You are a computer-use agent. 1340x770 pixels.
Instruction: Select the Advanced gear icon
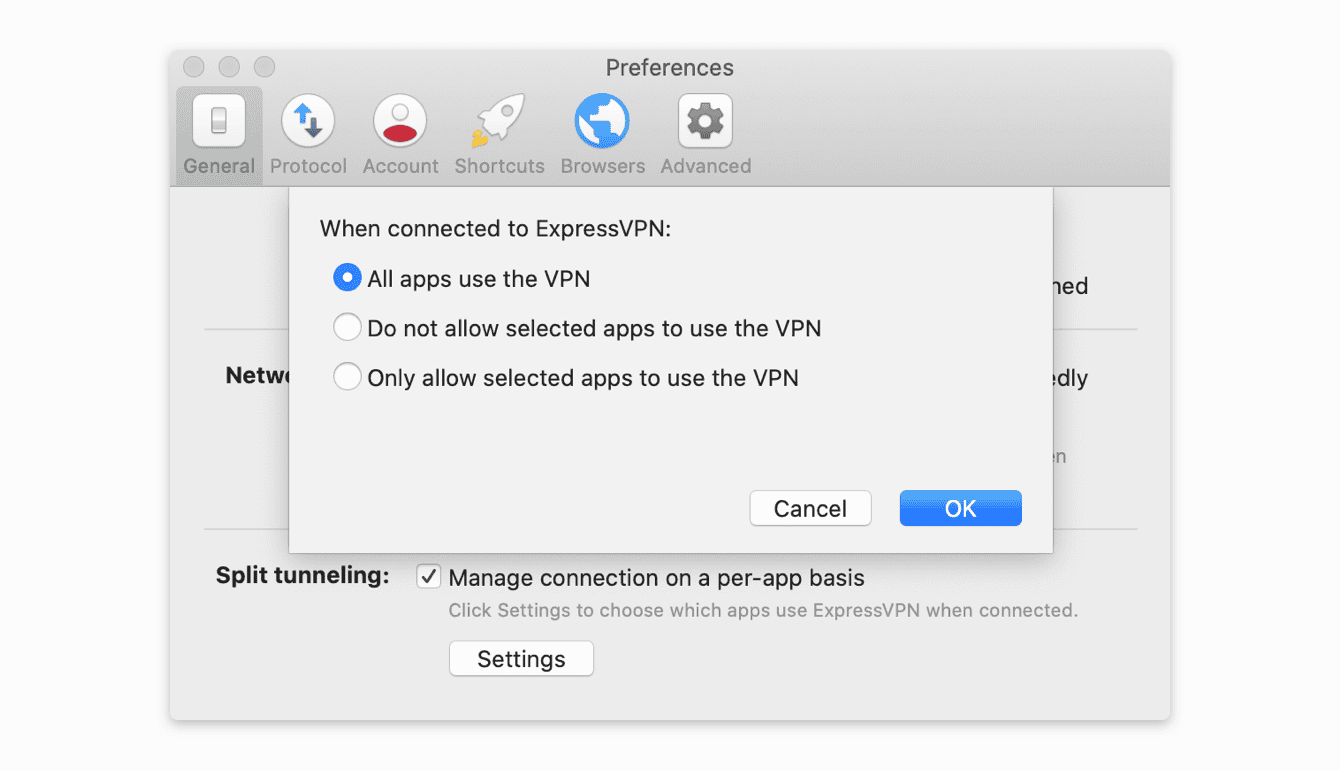(x=705, y=121)
